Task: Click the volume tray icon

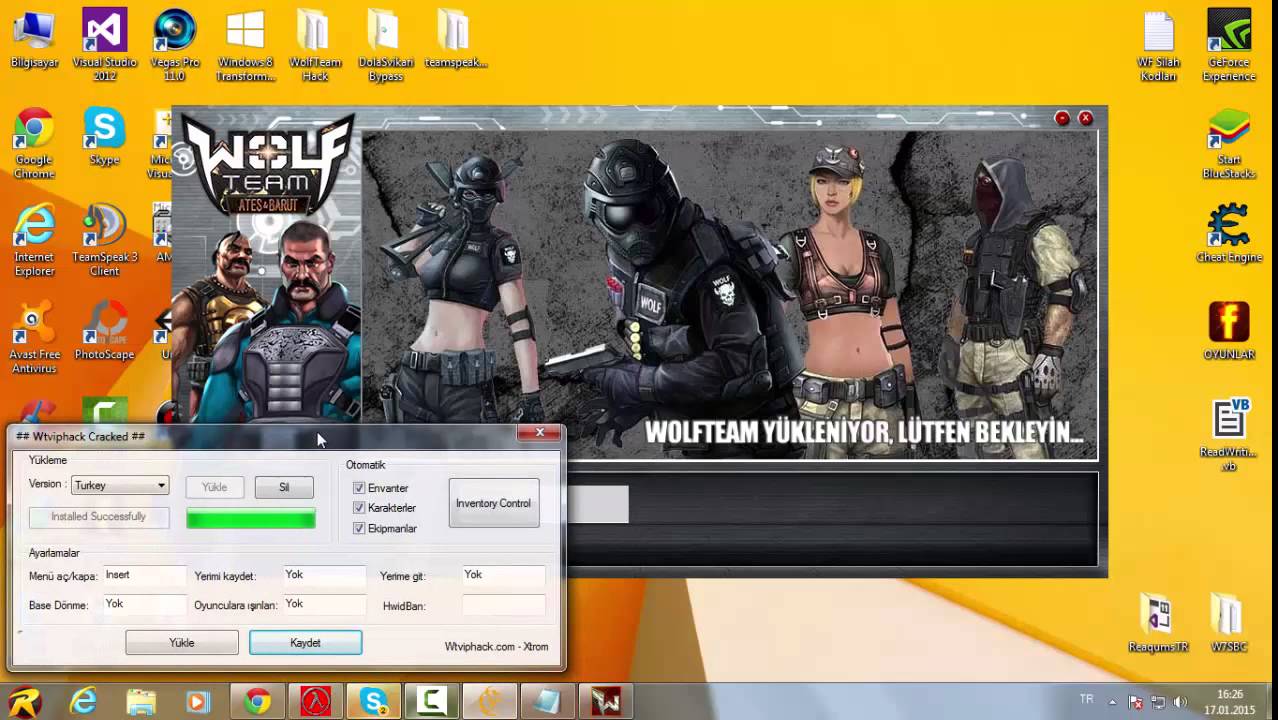Action: (x=1181, y=702)
